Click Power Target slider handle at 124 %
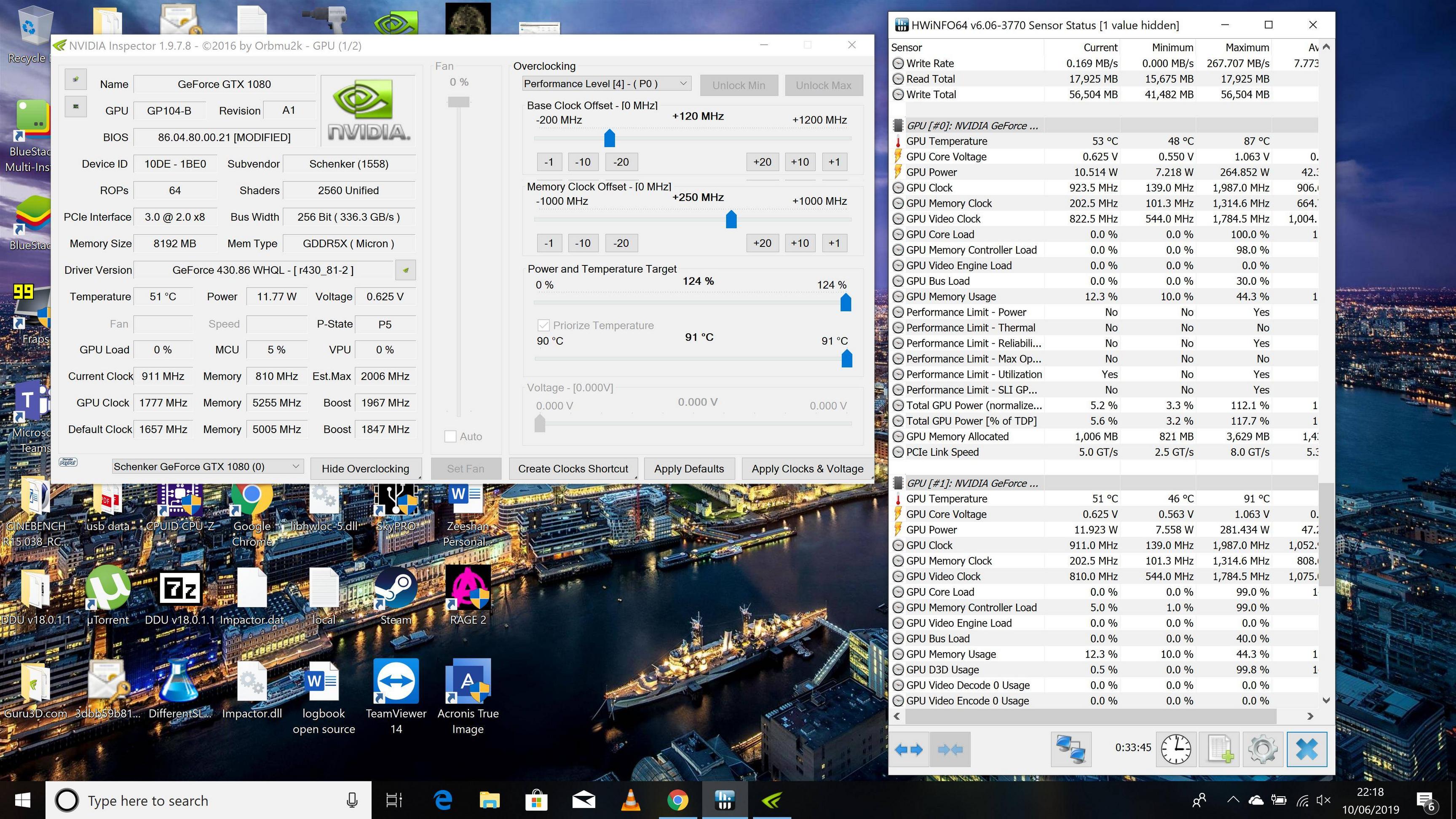This screenshot has height=819, width=1456. click(x=846, y=302)
